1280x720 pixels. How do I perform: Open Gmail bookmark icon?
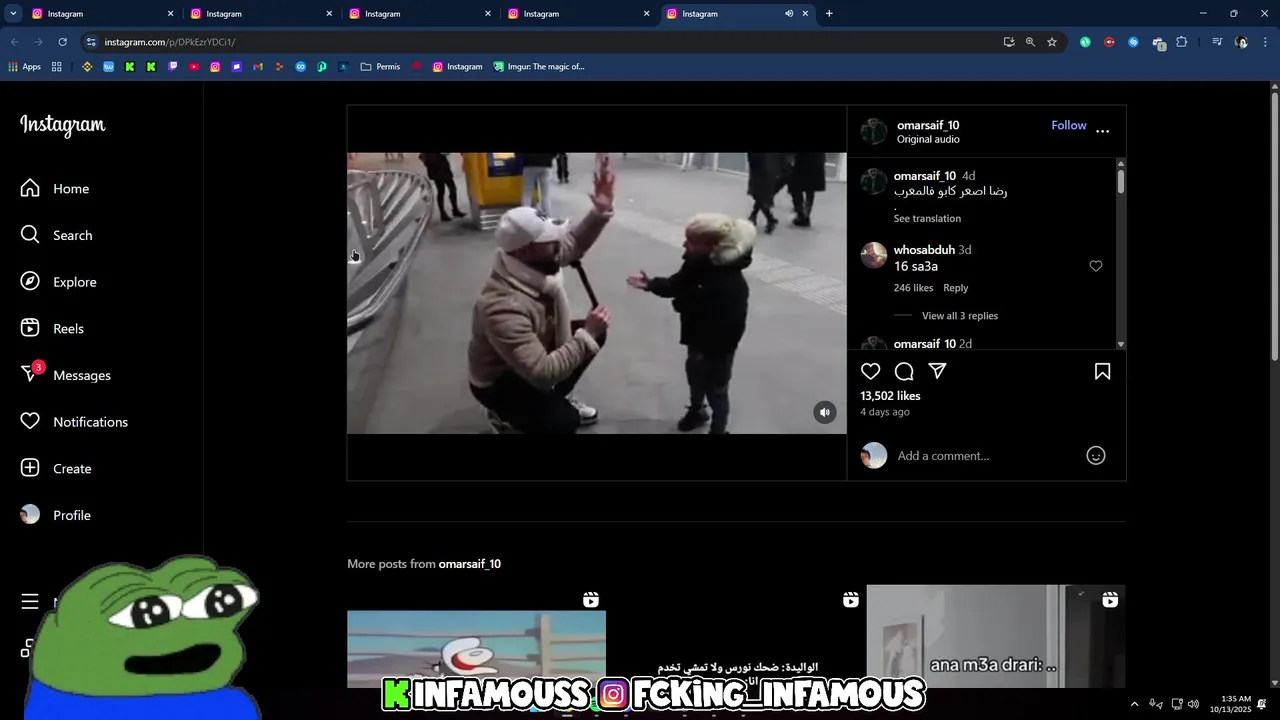258,67
